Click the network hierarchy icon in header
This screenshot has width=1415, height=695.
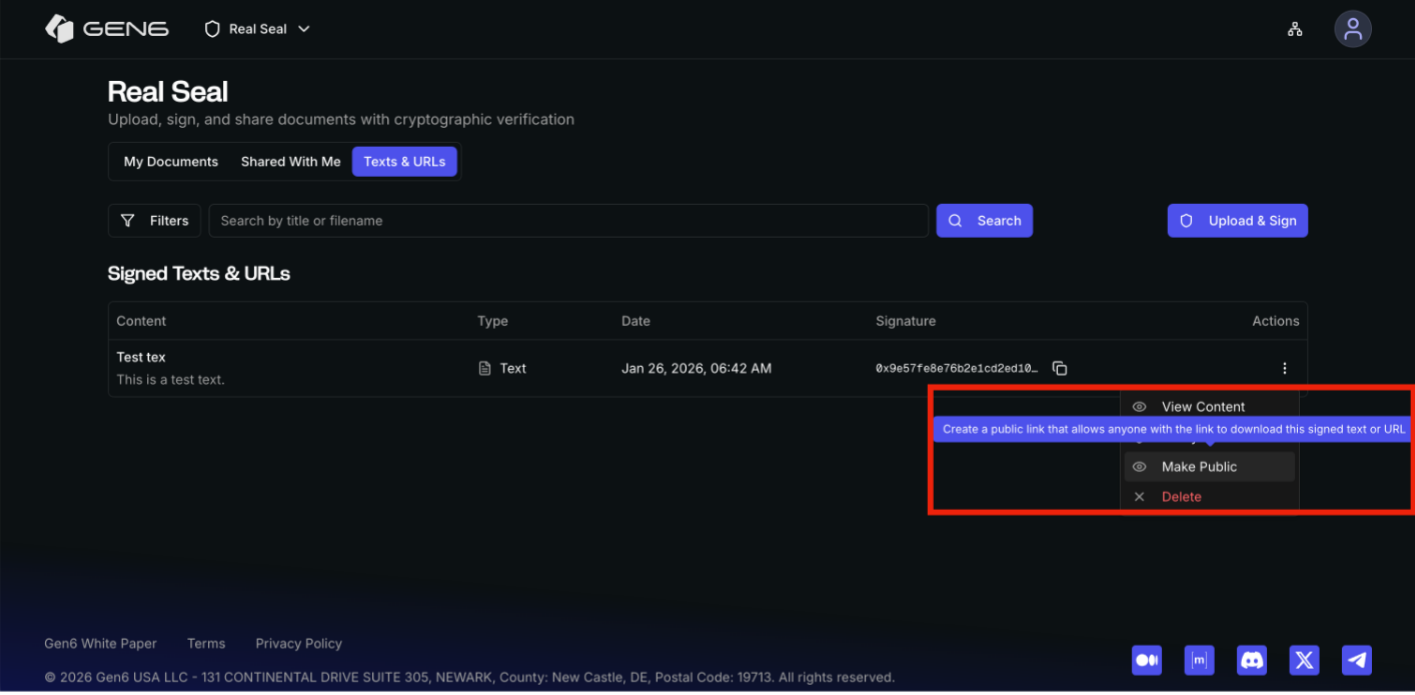[x=1295, y=29]
